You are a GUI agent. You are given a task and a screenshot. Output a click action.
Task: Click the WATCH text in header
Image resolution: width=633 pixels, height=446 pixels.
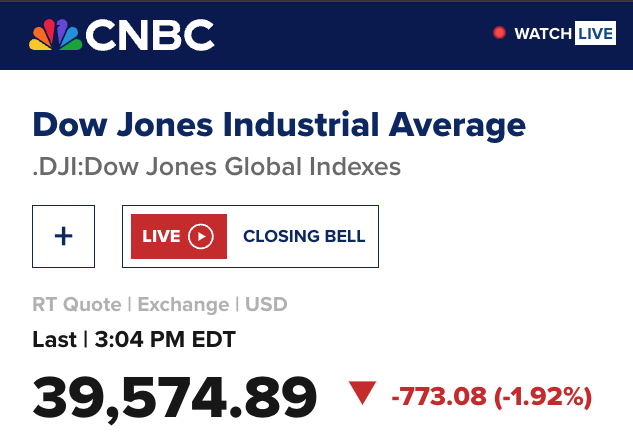point(542,34)
